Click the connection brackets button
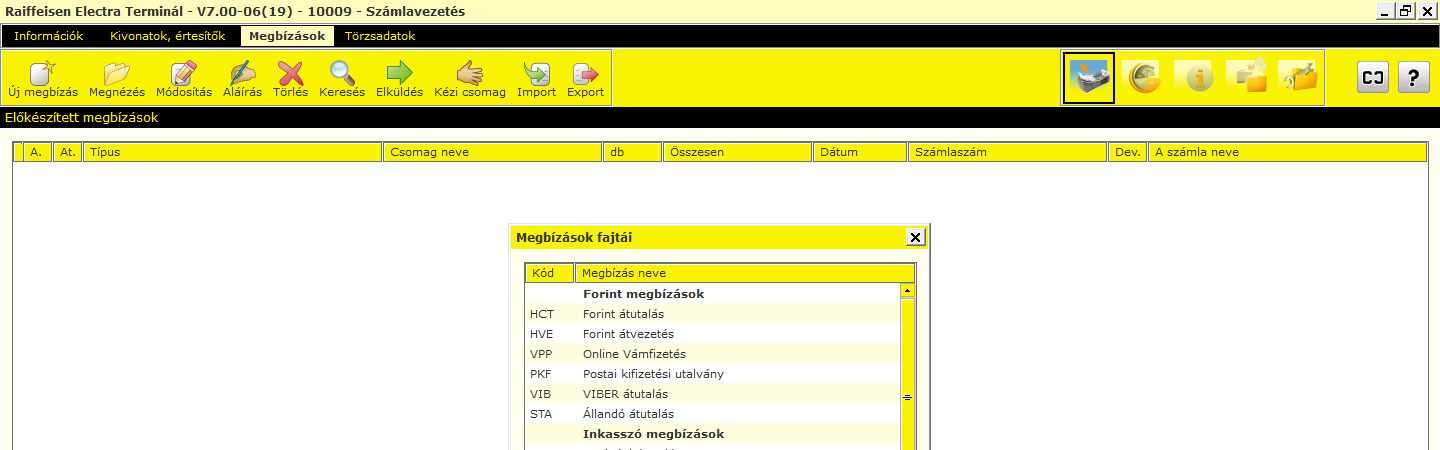Viewport: 1440px width, 450px height. point(1373,78)
